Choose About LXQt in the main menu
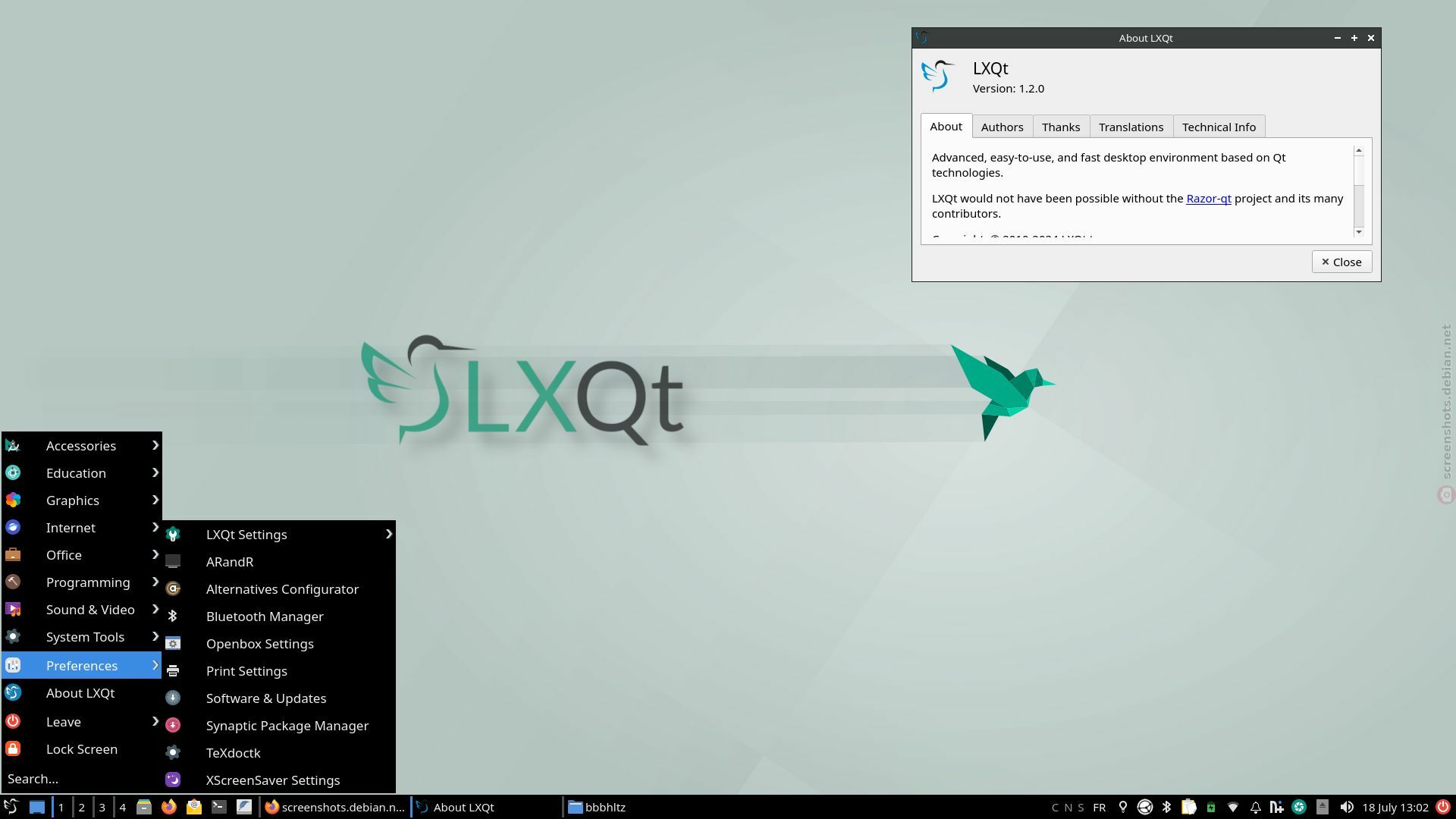 point(81,693)
